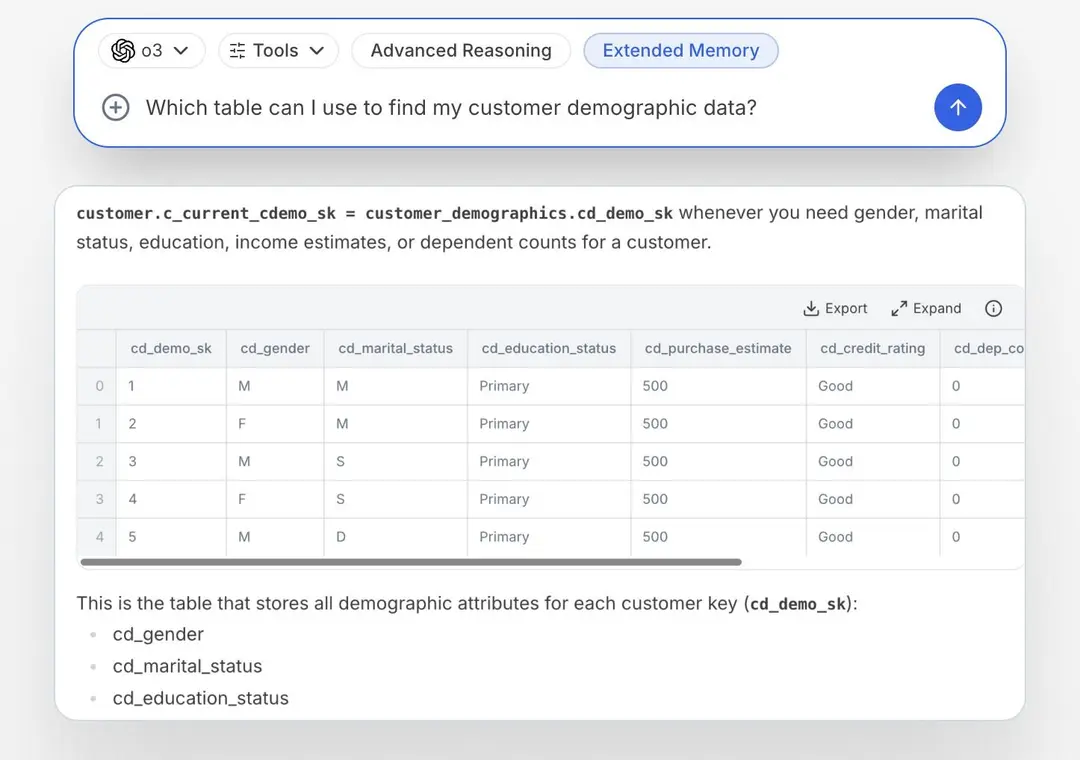The width and height of the screenshot is (1080, 760).
Task: Toggle Extended Memory pill
Action: pyautogui.click(x=681, y=50)
